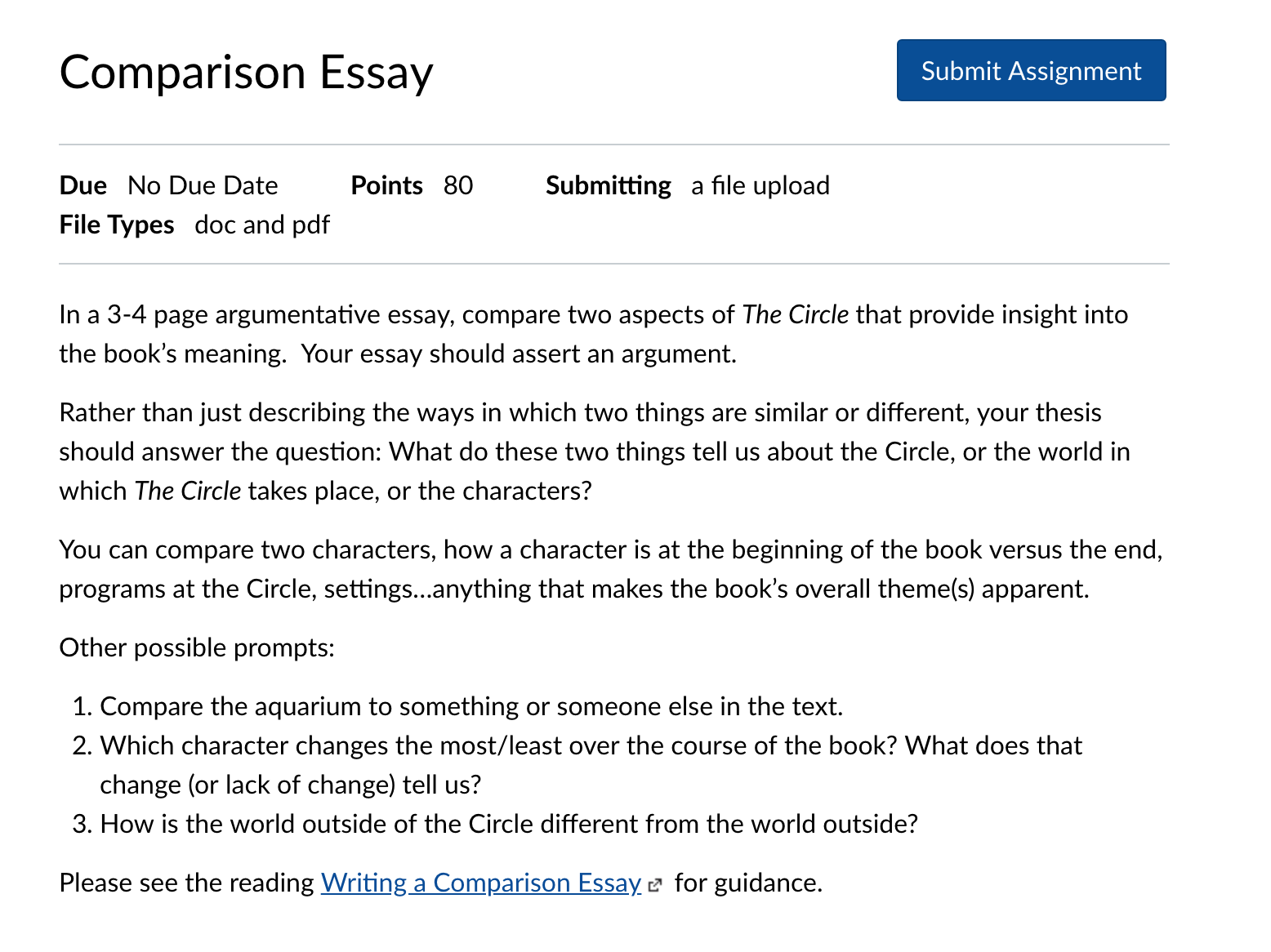This screenshot has height=952, width=1271.
Task: Click the 'for guidance.' text after the link
Action: pos(748,883)
